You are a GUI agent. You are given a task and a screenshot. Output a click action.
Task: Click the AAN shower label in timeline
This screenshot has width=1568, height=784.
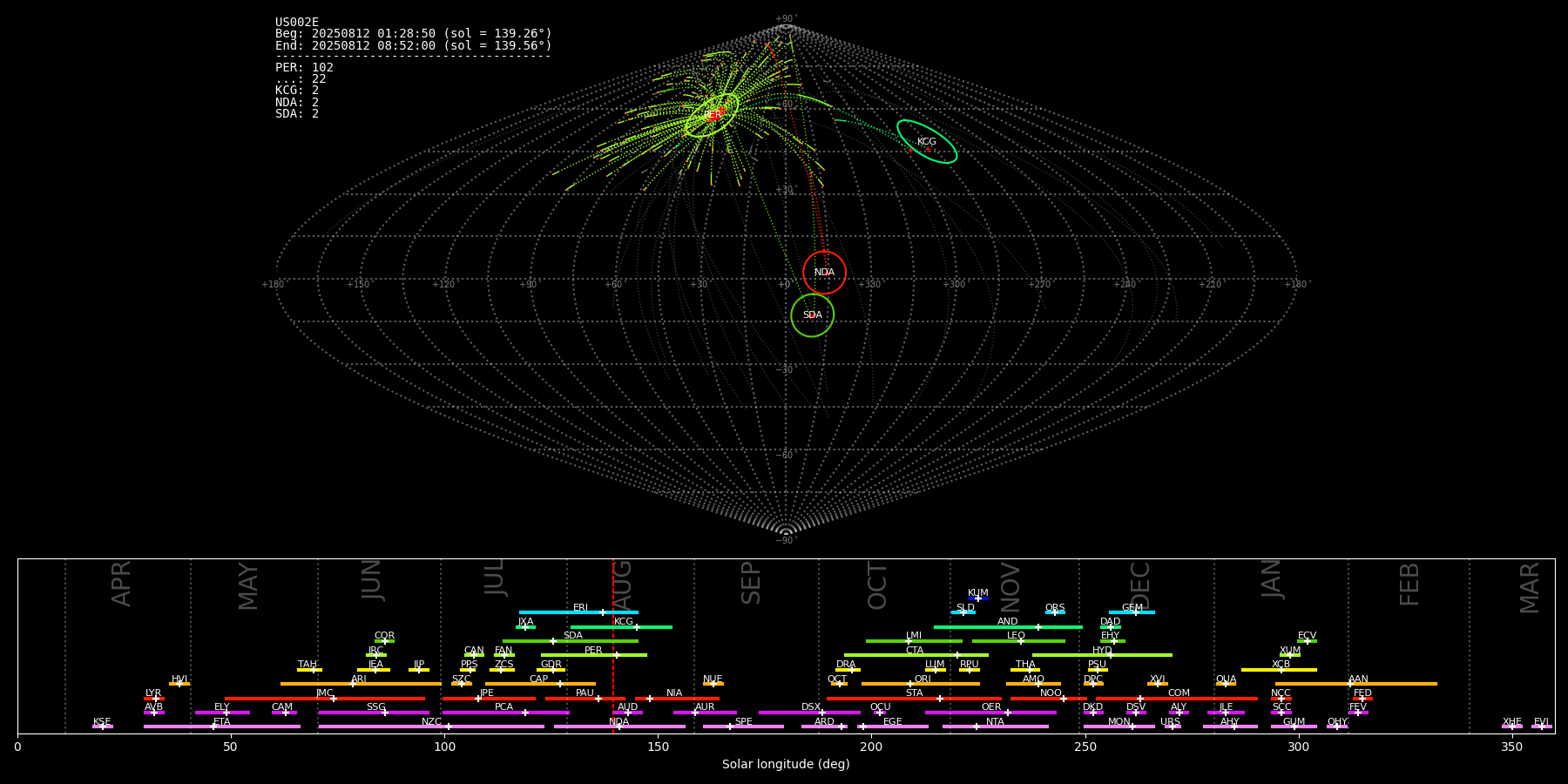point(1358,679)
